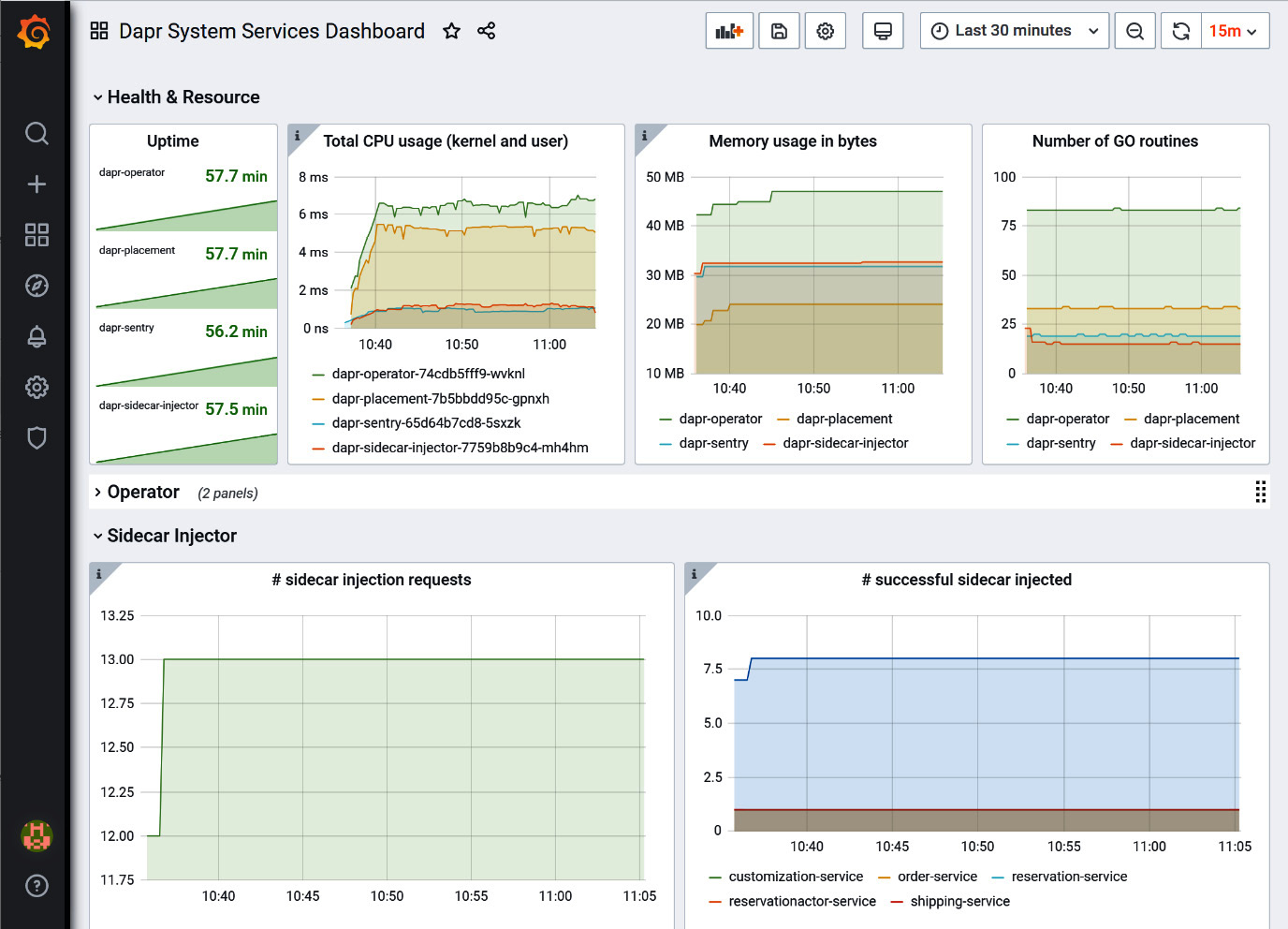Toggle dapr-placement-7b5bbdd95c-gpnxh series in CPU legend
Viewport: 1288px width, 929px height.
point(441,398)
